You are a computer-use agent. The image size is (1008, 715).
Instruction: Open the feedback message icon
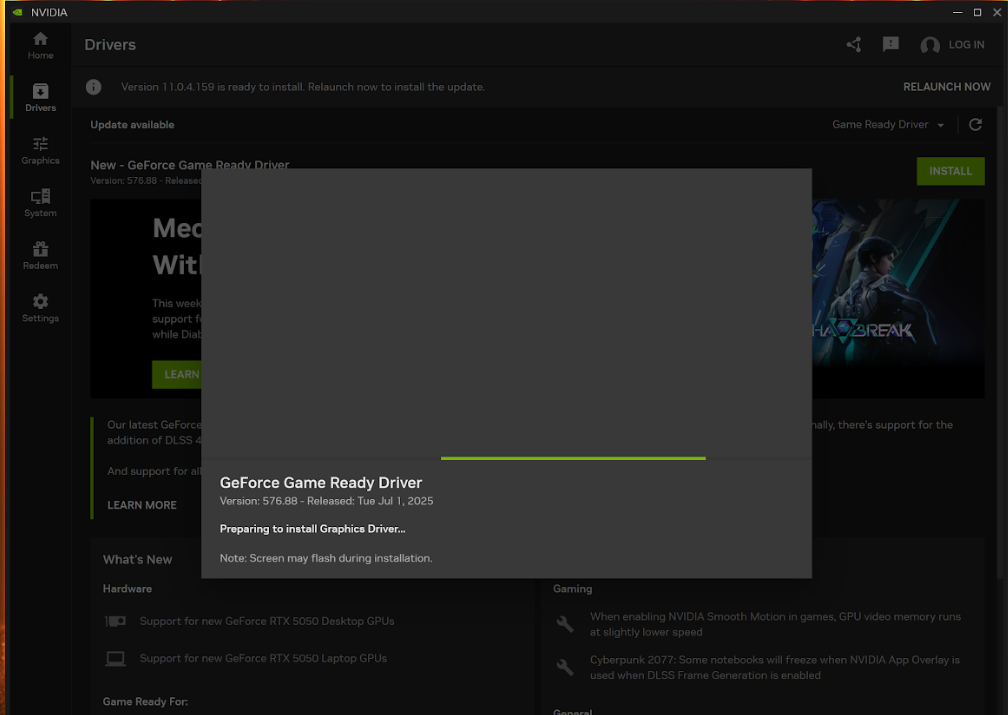pos(890,44)
